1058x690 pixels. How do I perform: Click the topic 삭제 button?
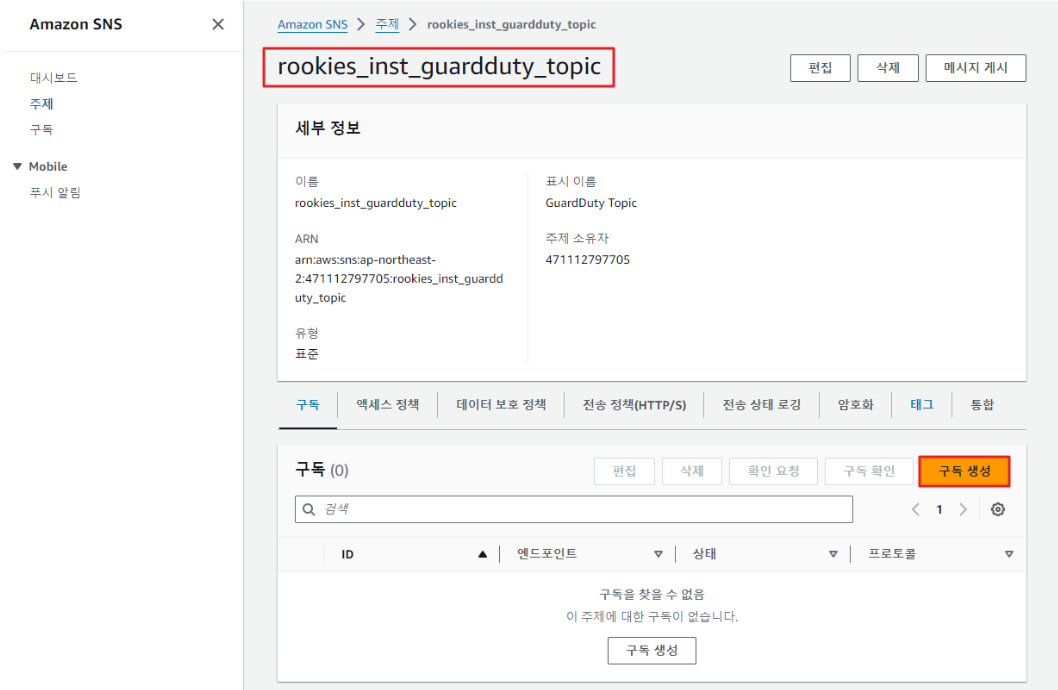887,67
